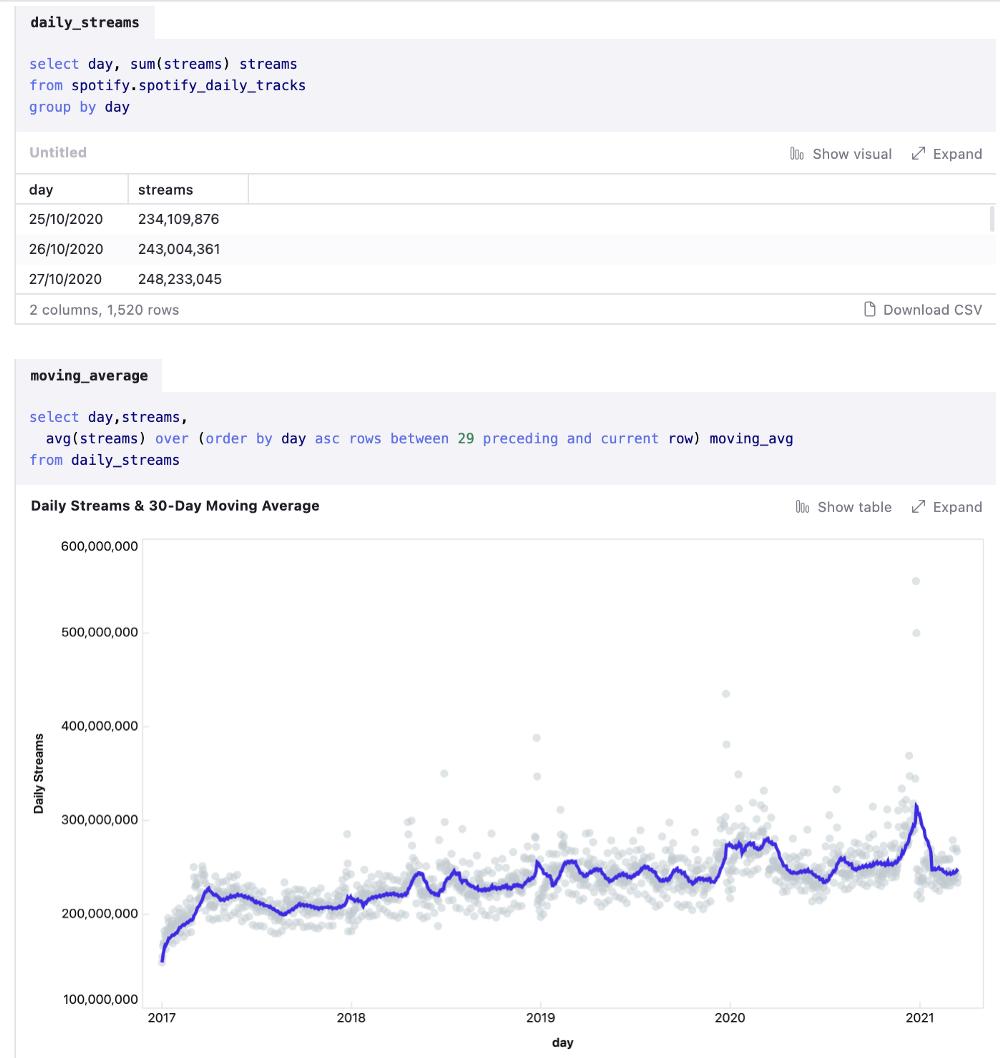
Task: Click the streams column header
Action: coord(166,190)
